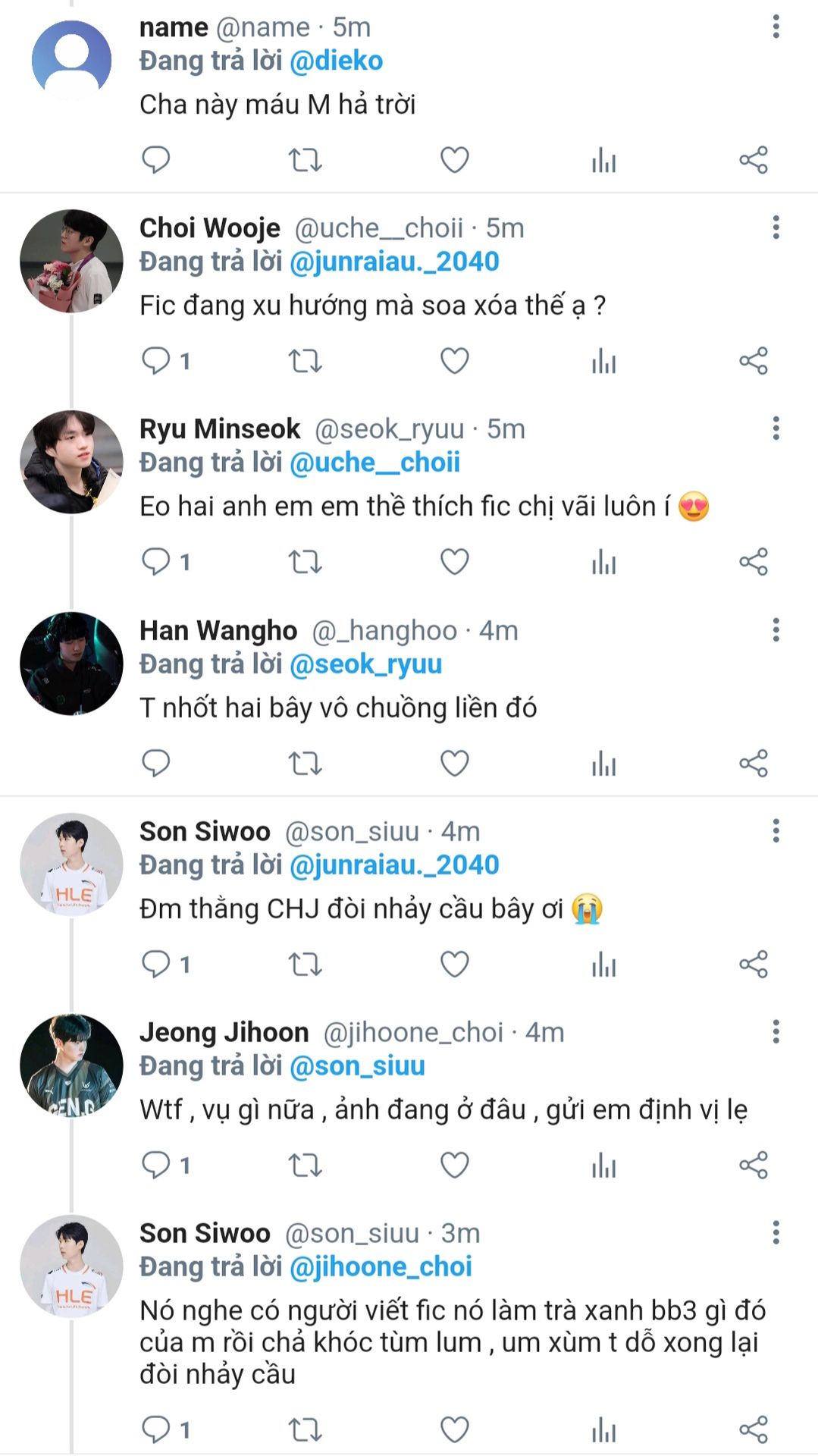
Task: Toggle like on Jeong Jihoon's tweet
Action: click(x=454, y=1165)
